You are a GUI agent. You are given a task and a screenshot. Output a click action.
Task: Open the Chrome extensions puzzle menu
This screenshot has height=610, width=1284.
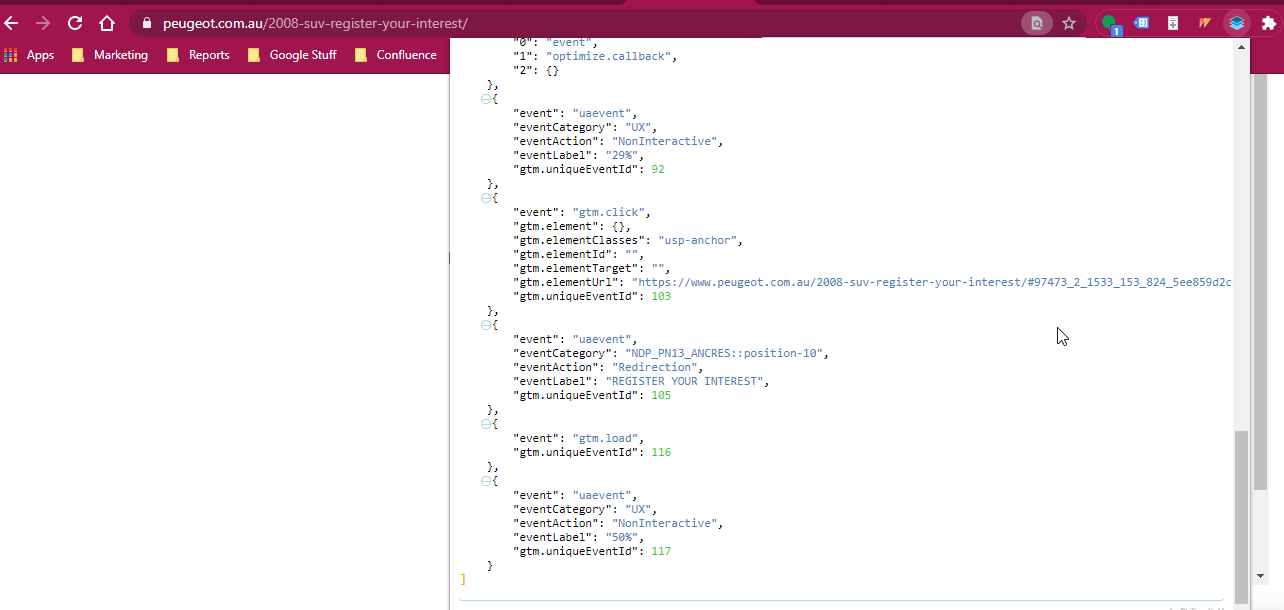click(x=1268, y=23)
